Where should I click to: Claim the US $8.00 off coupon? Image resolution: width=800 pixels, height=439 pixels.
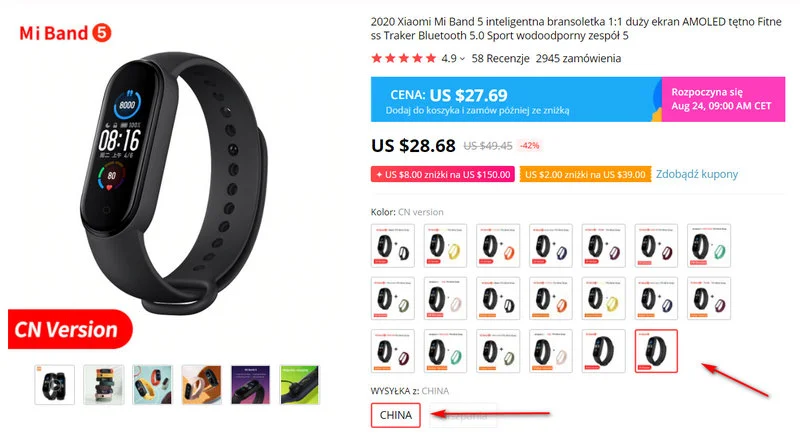[x=442, y=175]
